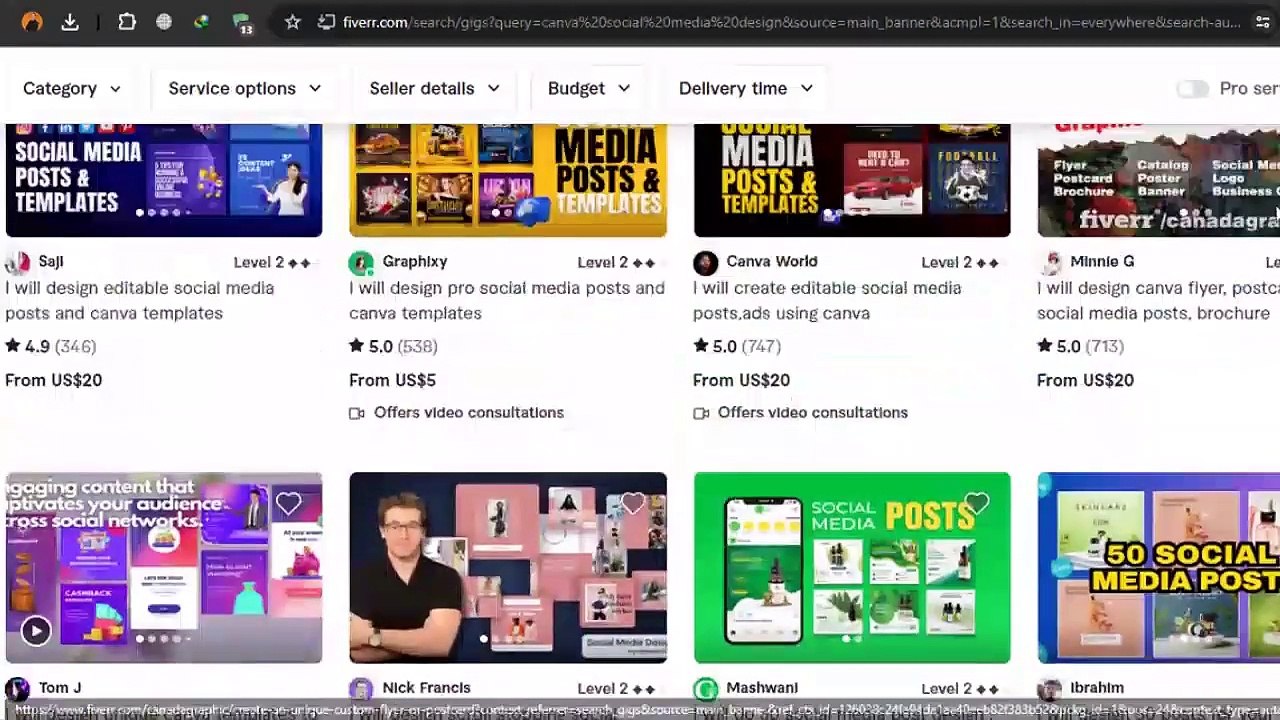Open "I will create editable social media posts,ads" title
Screen dimensions: 1280x720
point(827,300)
